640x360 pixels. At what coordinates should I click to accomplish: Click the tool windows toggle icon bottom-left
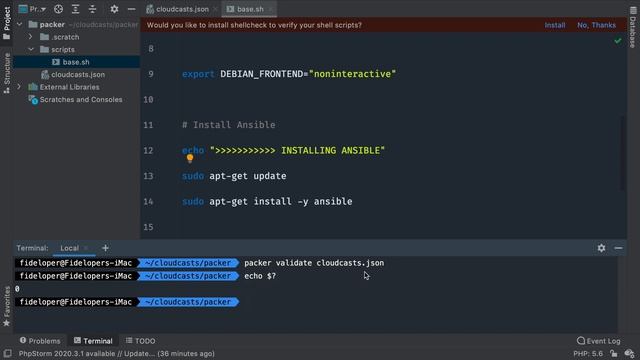click(x=7, y=353)
